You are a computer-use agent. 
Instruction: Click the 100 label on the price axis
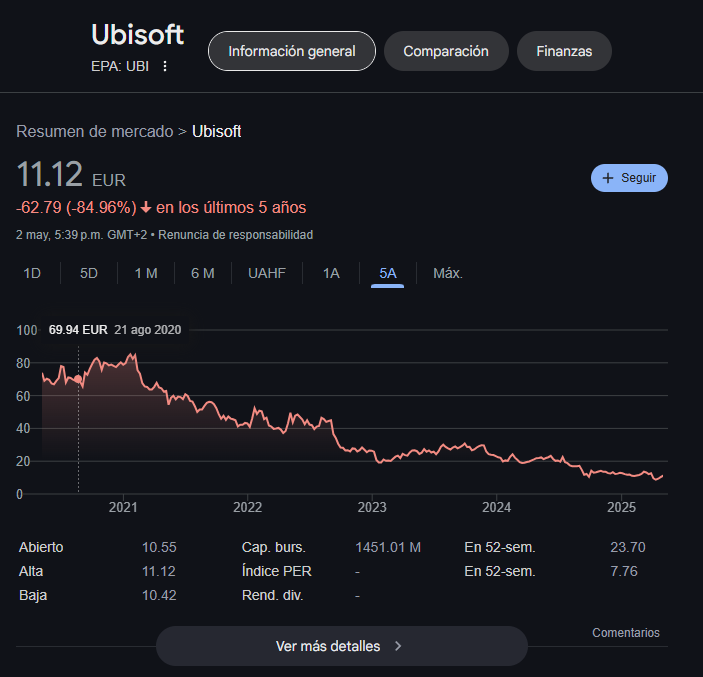[27, 330]
